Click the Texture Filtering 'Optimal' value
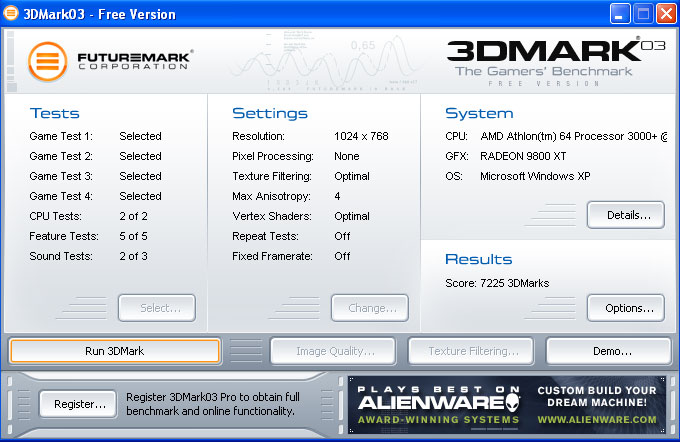Image resolution: width=680 pixels, height=442 pixels. [352, 176]
